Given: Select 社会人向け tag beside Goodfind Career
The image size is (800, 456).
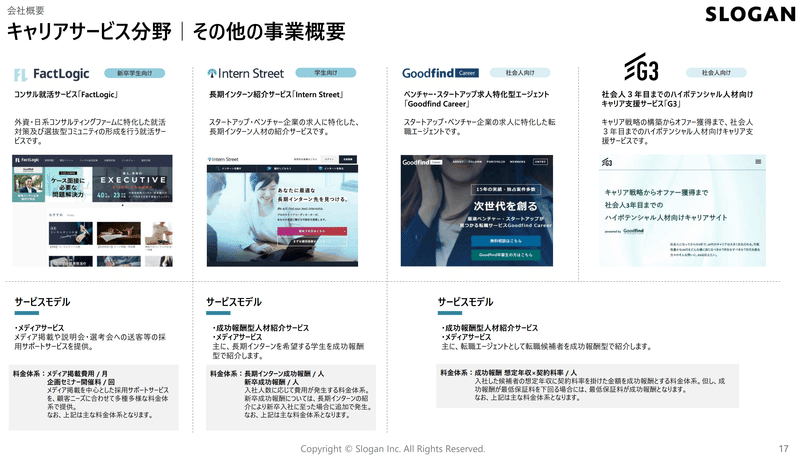Looking at the screenshot, I should pyautogui.click(x=520, y=72).
